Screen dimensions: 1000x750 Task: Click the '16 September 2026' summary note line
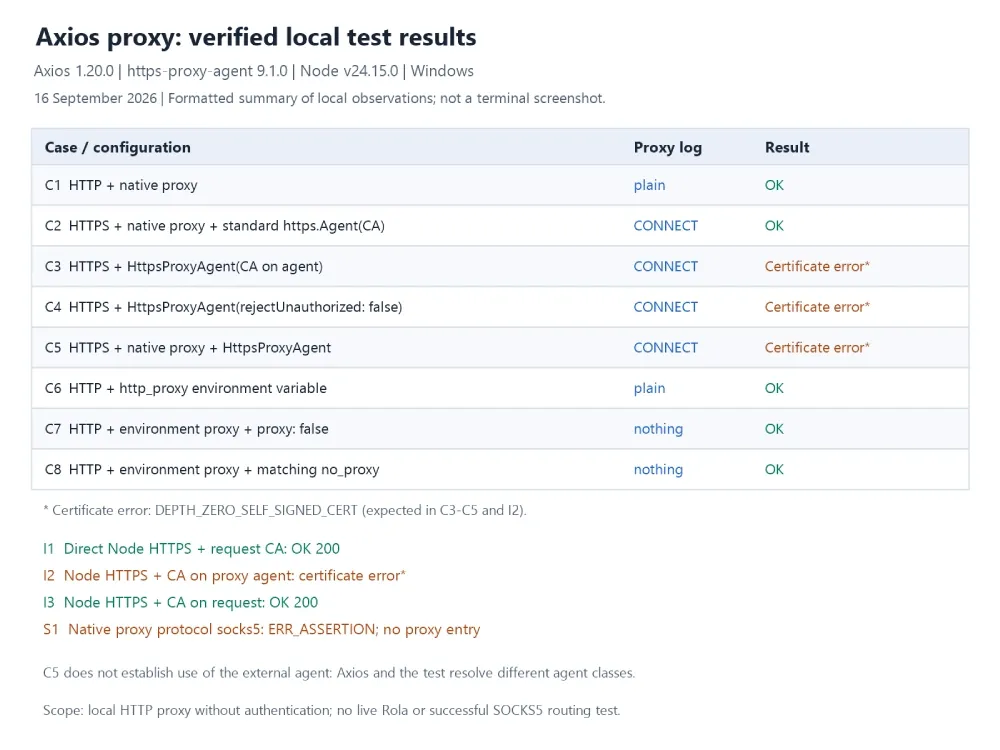click(320, 98)
